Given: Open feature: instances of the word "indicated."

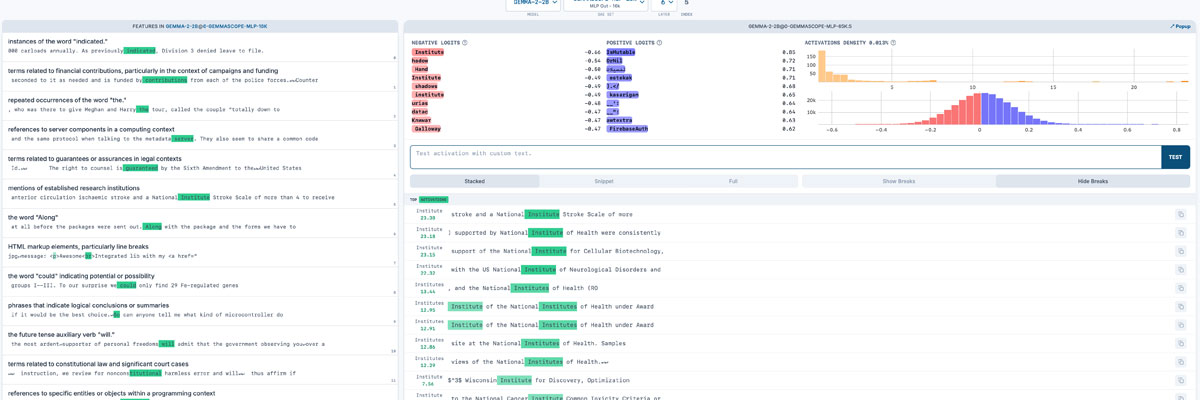Looking at the screenshot, I should click(x=200, y=49).
